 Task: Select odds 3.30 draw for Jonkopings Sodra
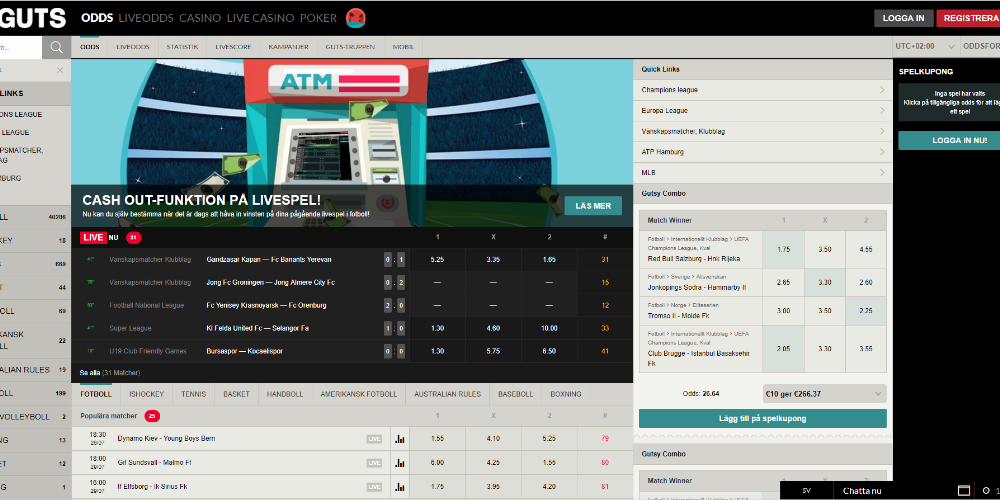[x=825, y=283]
